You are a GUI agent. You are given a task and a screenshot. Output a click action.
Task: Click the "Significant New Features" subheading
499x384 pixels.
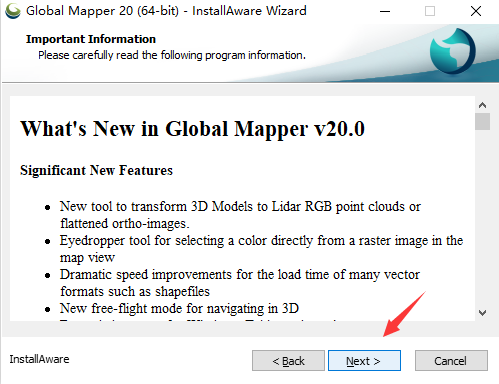96,170
